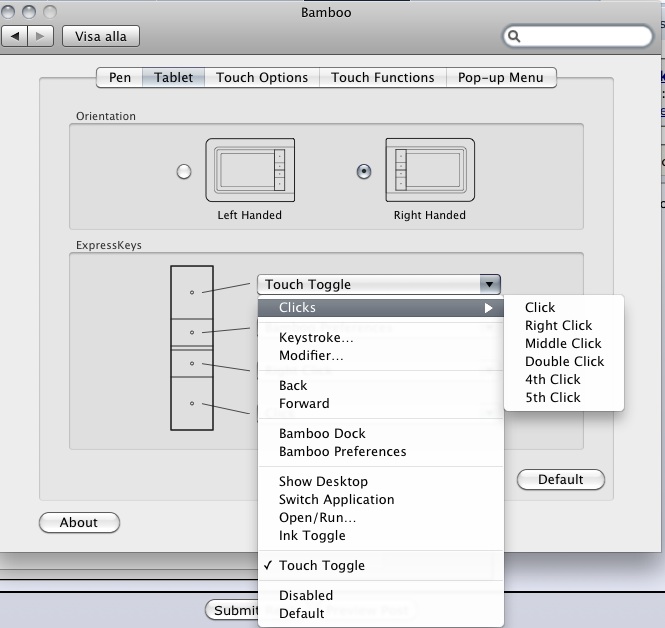The image size is (665, 628).
Task: Click the search magnifier icon
Action: tap(514, 36)
